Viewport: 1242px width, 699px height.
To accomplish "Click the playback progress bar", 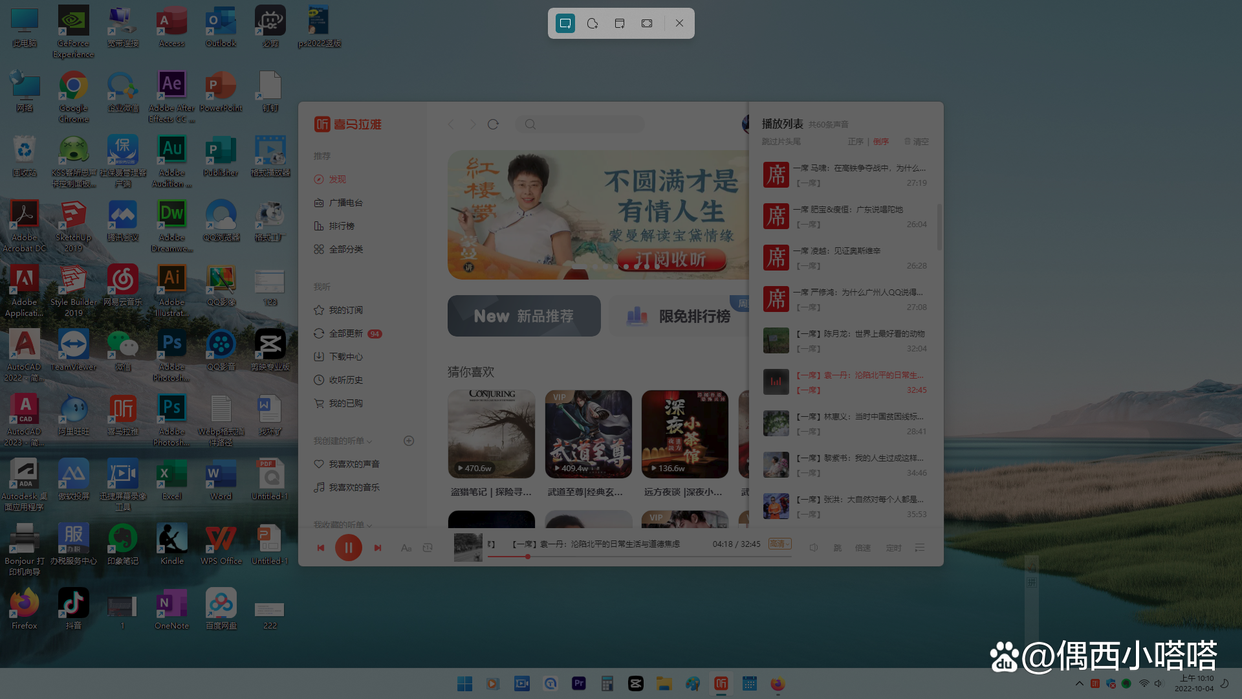I will [x=639, y=557].
